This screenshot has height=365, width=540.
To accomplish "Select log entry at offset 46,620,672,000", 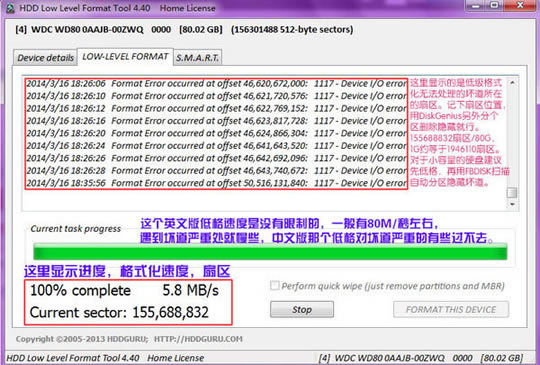I will pyautogui.click(x=216, y=84).
